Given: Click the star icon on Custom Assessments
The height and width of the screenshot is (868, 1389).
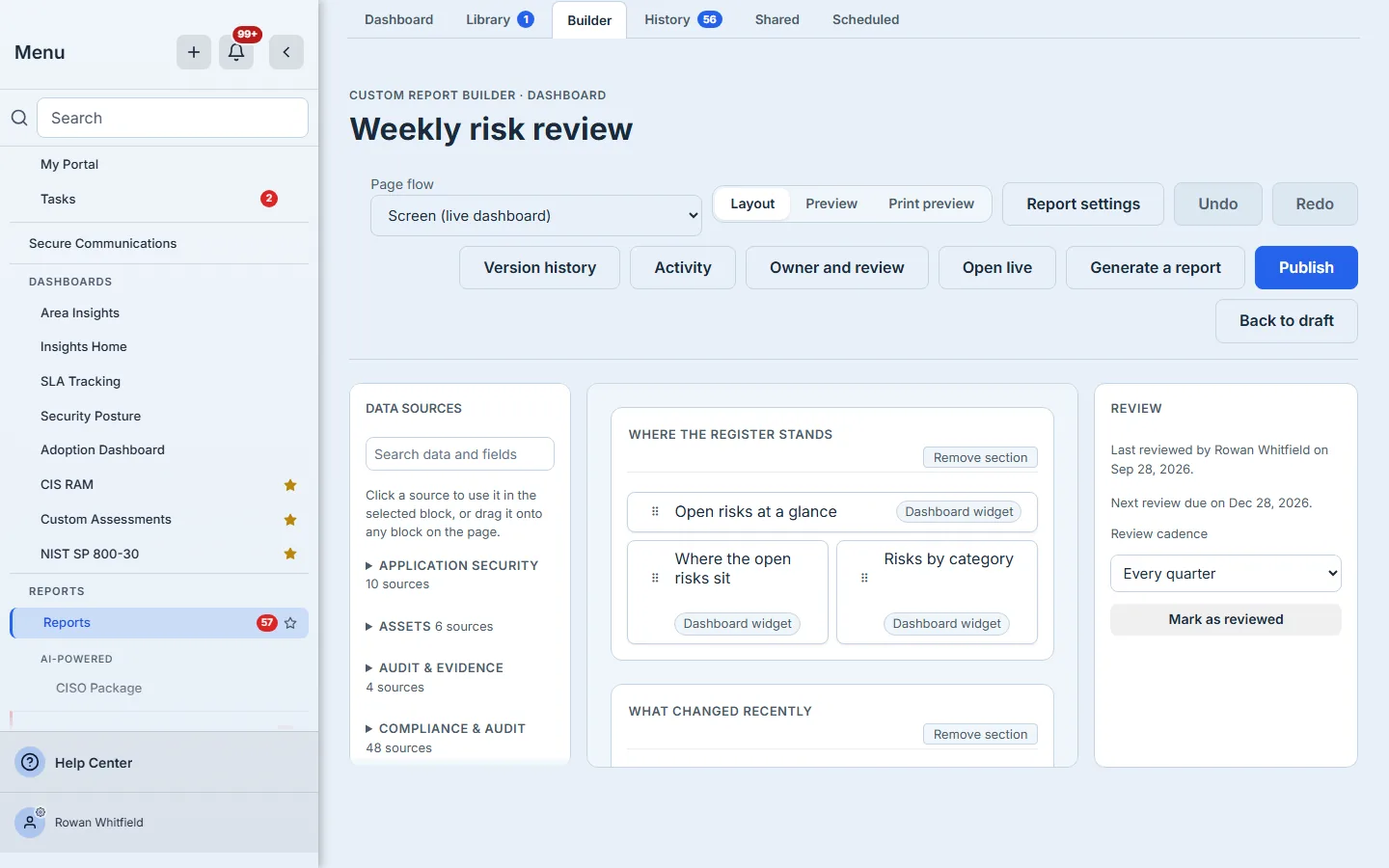Looking at the screenshot, I should (290, 520).
